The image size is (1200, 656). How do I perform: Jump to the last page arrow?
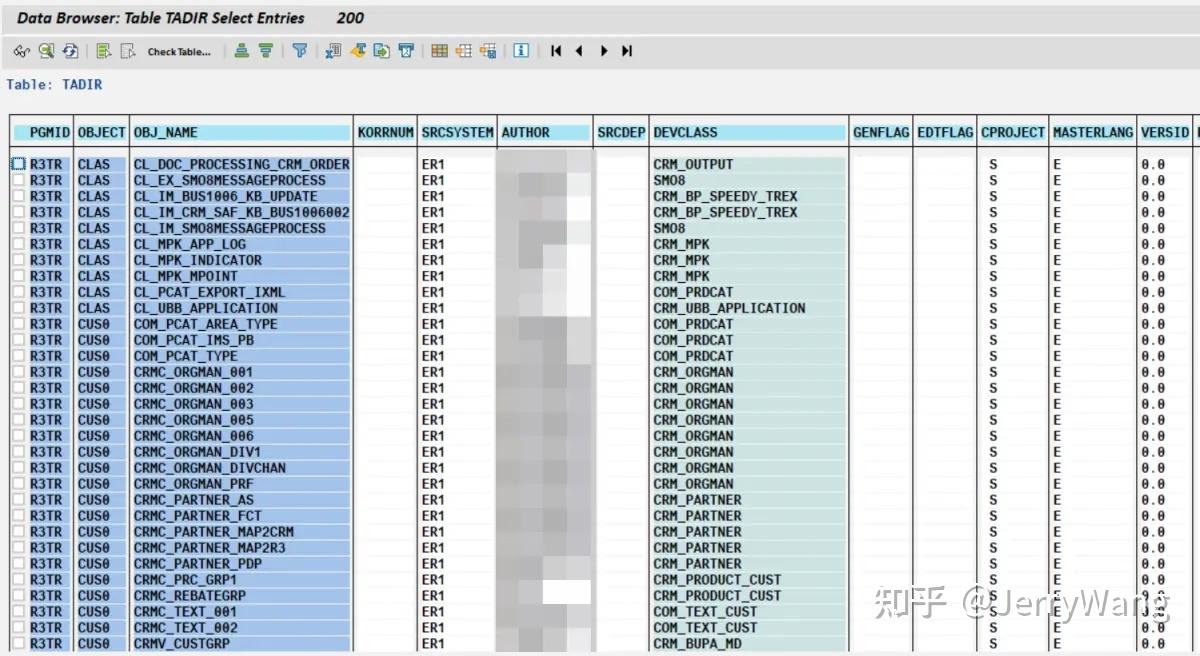point(627,51)
